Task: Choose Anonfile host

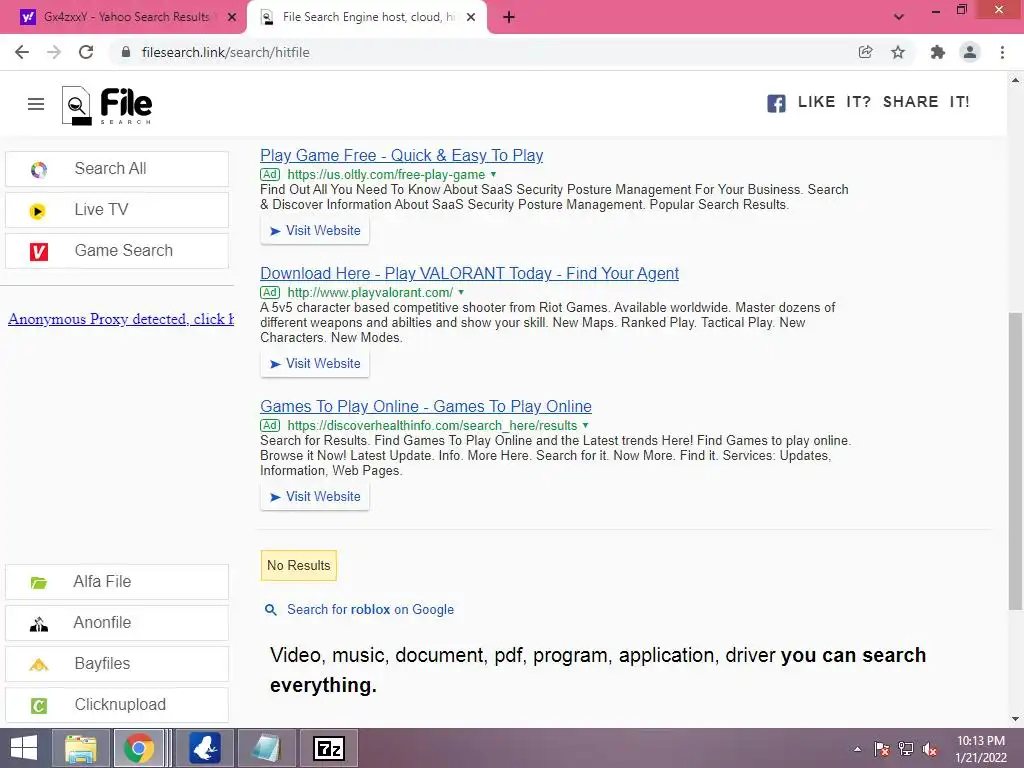Action: (x=117, y=623)
